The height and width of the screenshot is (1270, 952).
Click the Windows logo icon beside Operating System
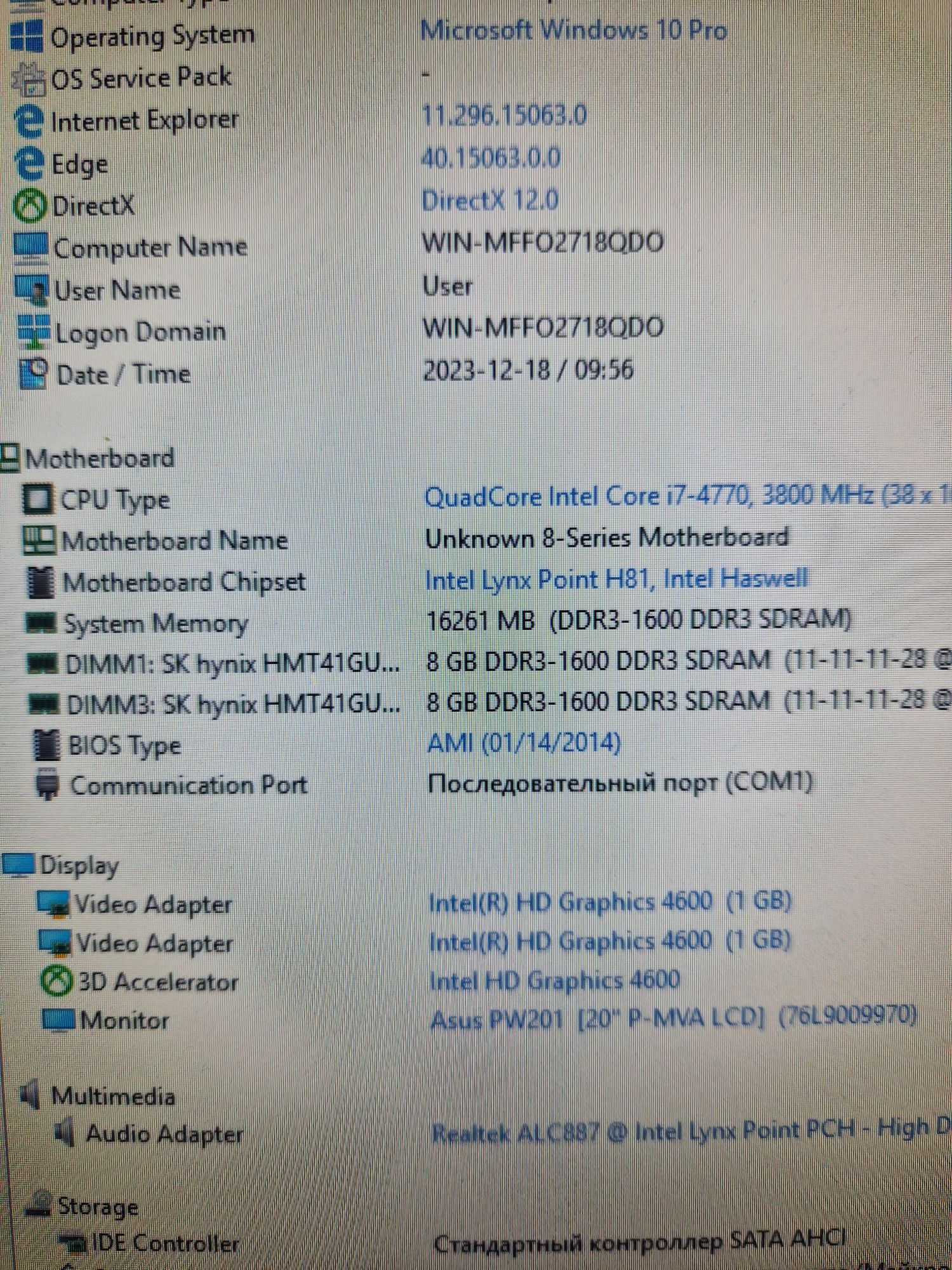27,36
